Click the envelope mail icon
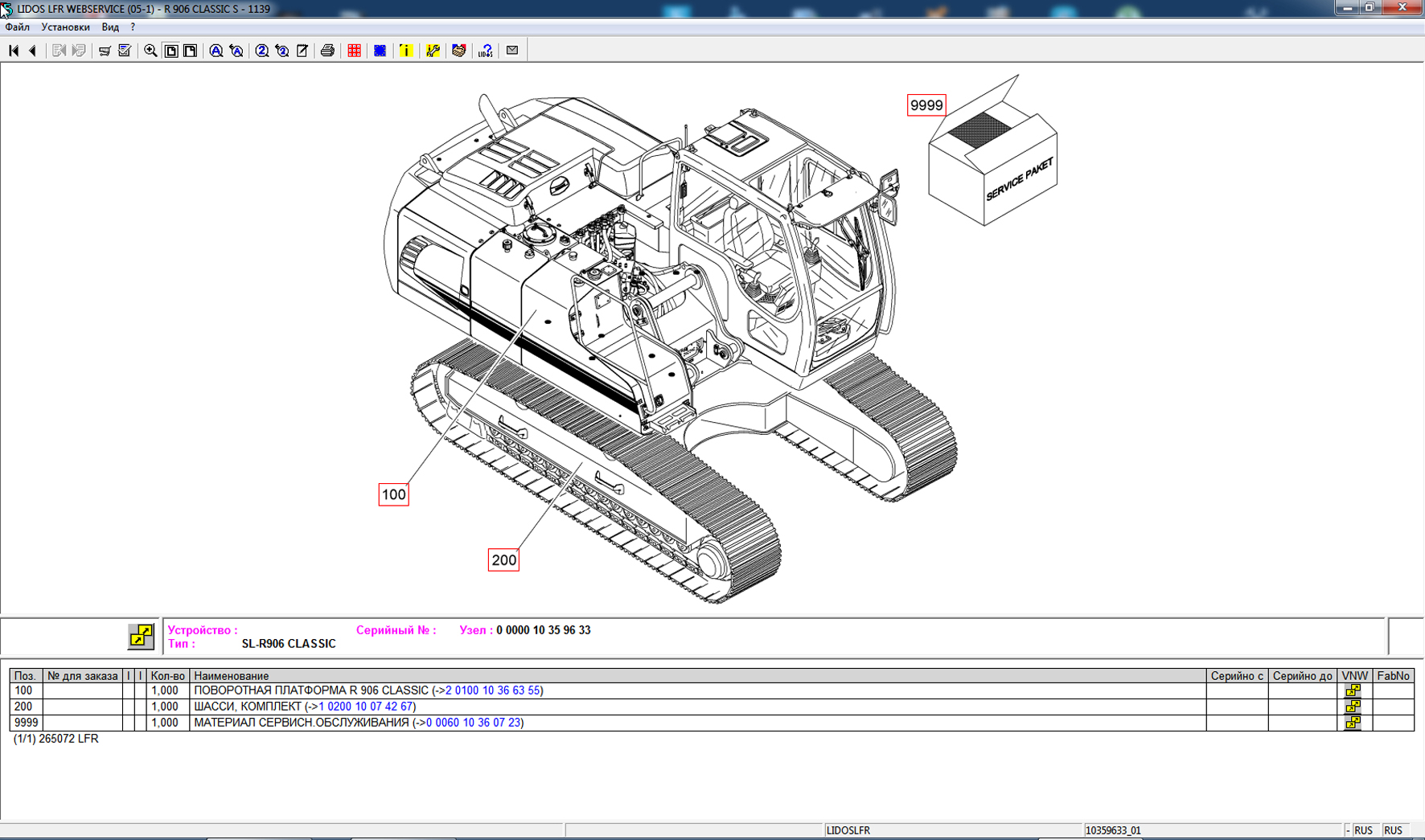1425x840 pixels. (x=512, y=51)
